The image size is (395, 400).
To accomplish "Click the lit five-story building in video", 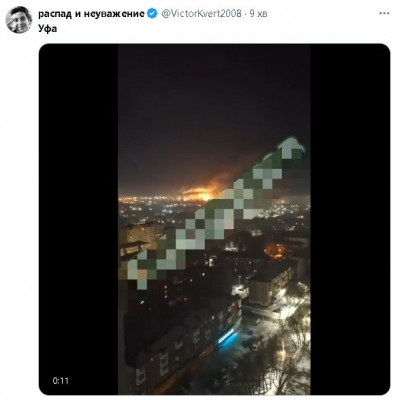I will [270, 285].
